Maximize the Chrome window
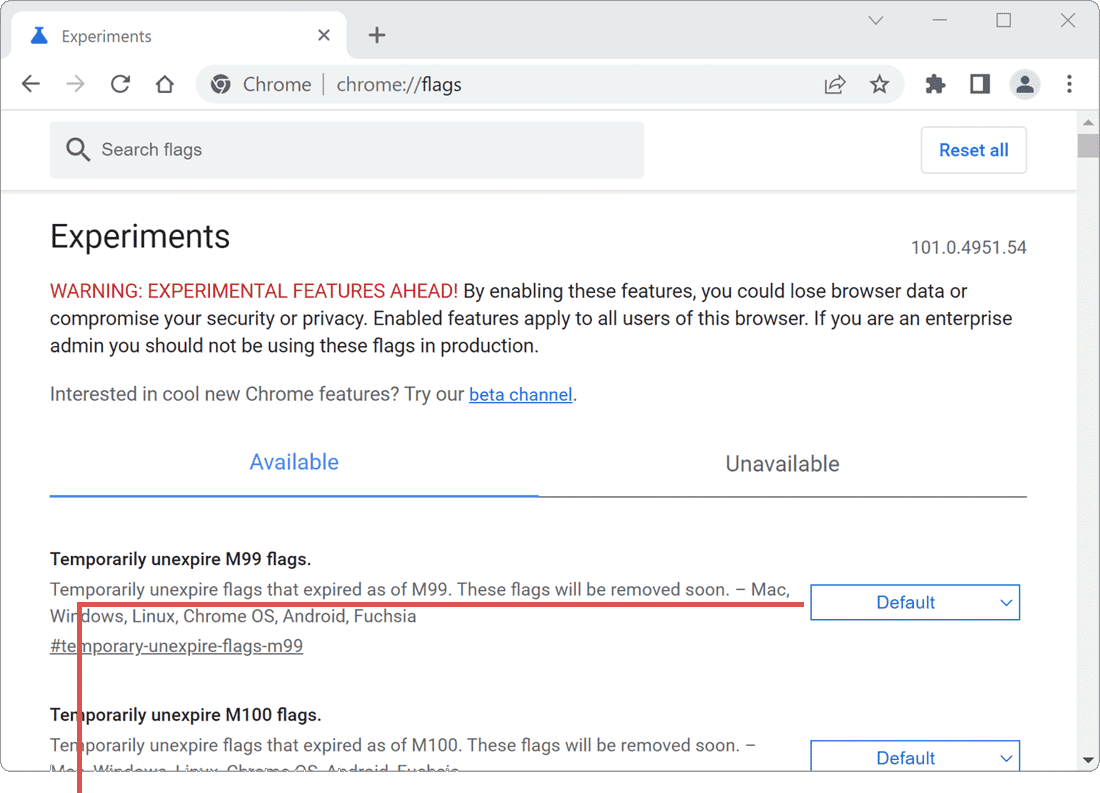Image resolution: width=1100 pixels, height=793 pixels. (1003, 20)
